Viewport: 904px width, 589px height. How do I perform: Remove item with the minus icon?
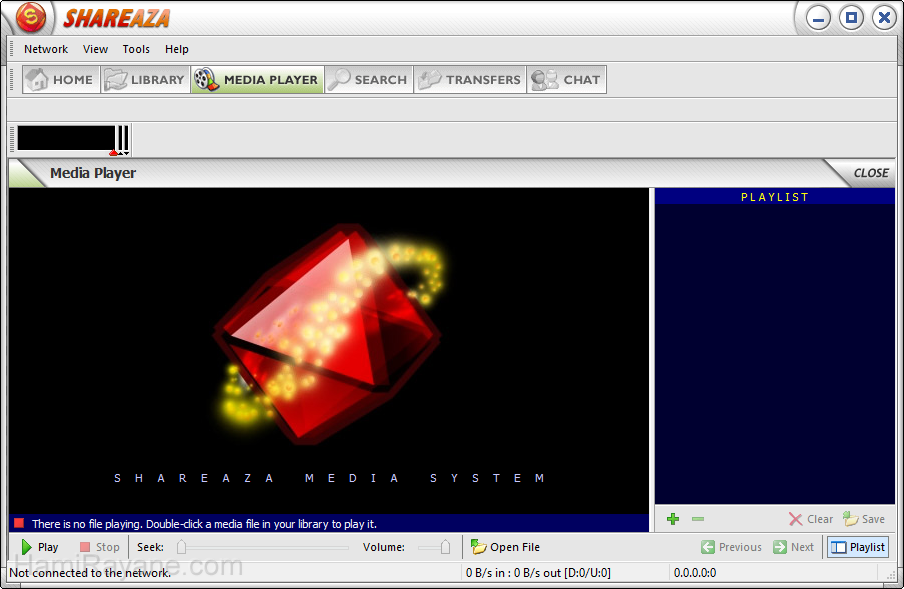pyautogui.click(x=698, y=519)
